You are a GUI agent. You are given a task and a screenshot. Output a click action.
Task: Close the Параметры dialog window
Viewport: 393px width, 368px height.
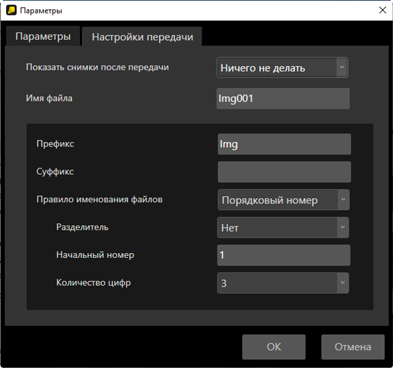tap(382, 10)
